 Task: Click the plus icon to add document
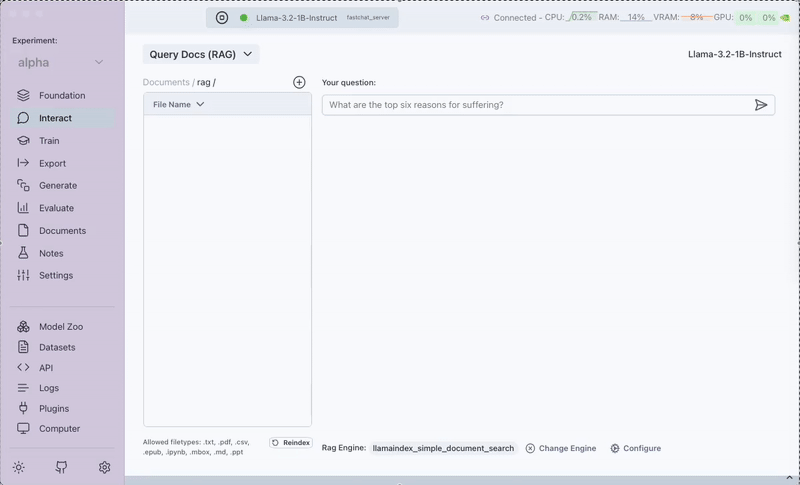tap(299, 82)
